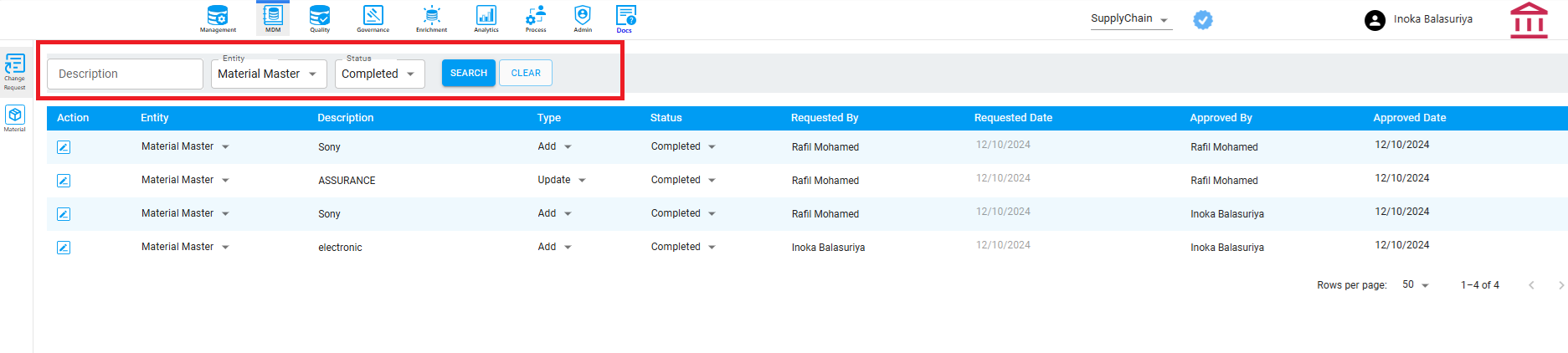This screenshot has height=353, width=1568.
Task: Expand the Entity filter dropdown
Action: (x=269, y=74)
